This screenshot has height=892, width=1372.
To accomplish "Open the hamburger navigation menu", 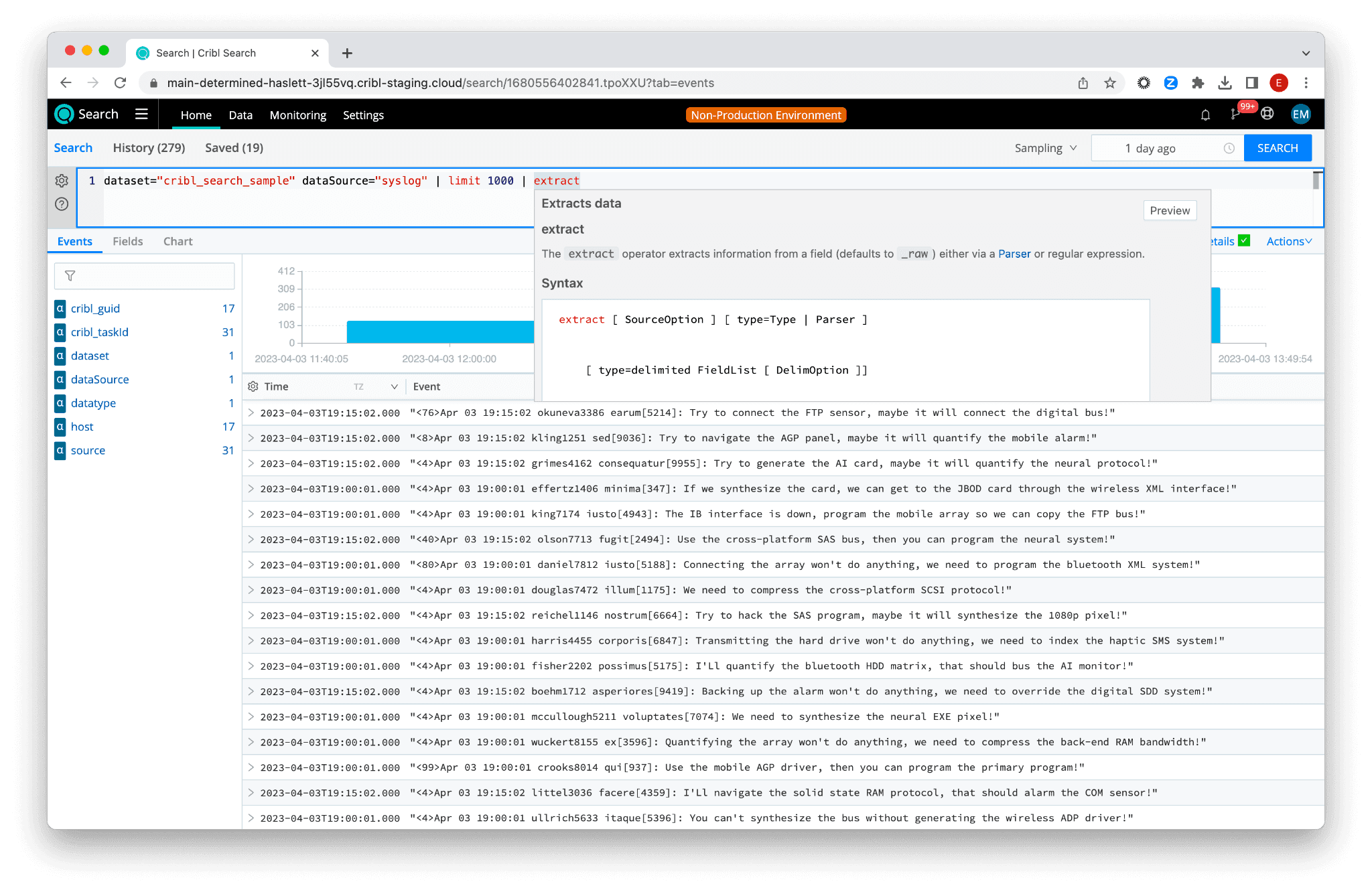I will coord(141,114).
